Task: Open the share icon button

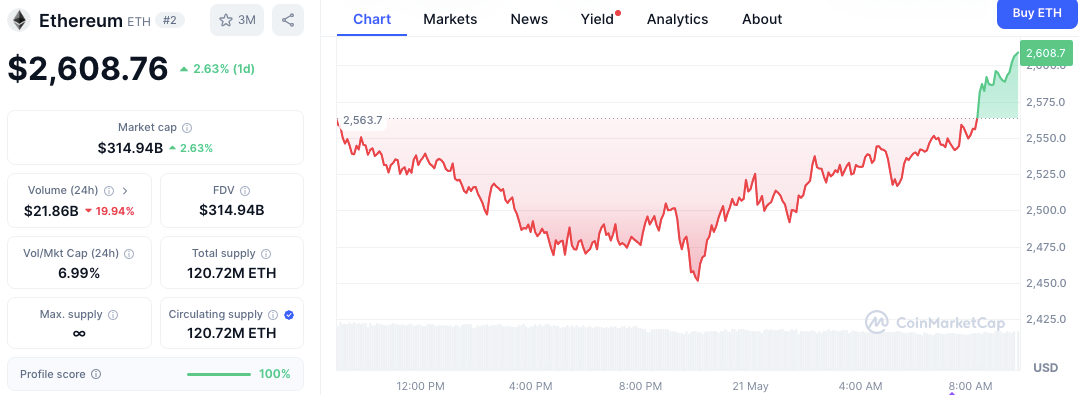Action: tap(288, 20)
